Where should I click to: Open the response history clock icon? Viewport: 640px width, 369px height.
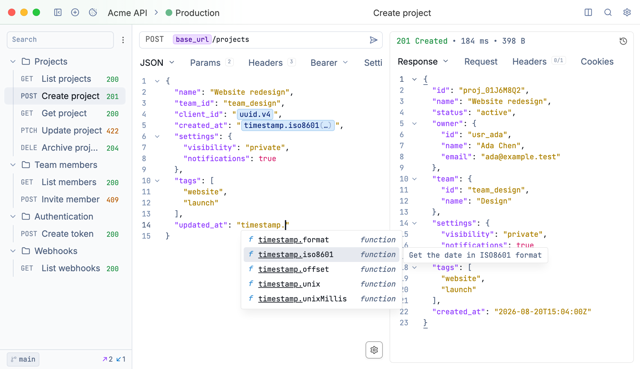(x=623, y=41)
